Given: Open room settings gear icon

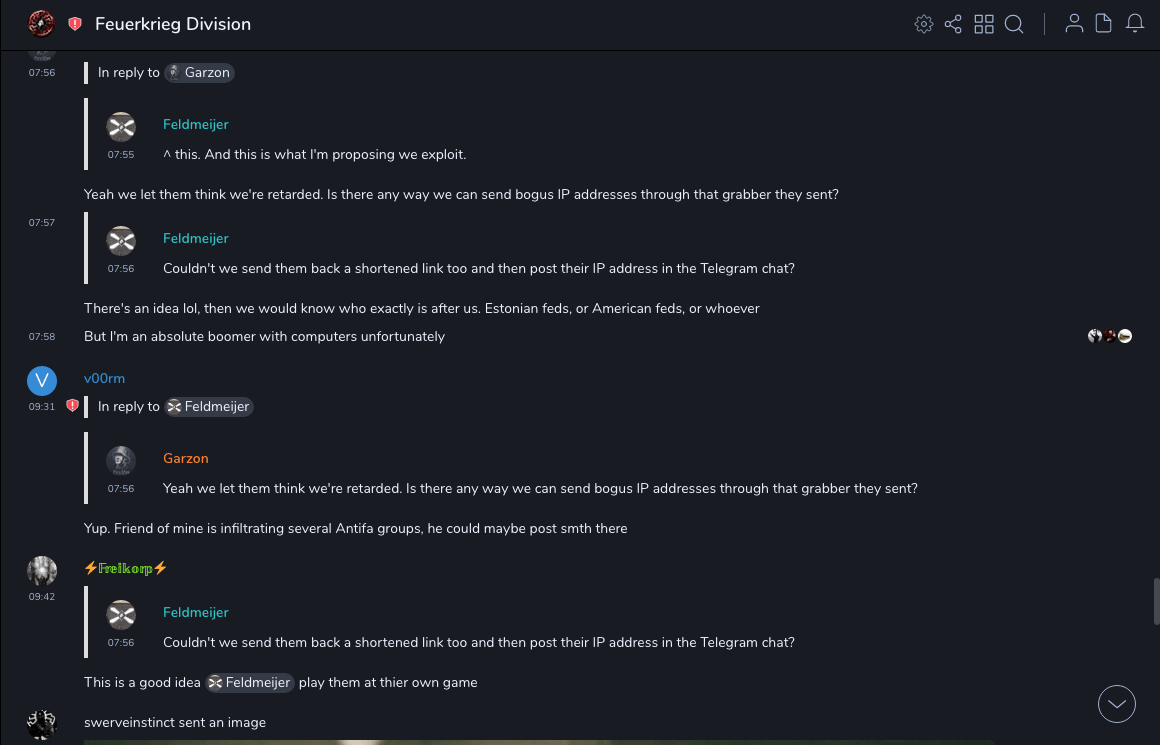Looking at the screenshot, I should tap(924, 24).
